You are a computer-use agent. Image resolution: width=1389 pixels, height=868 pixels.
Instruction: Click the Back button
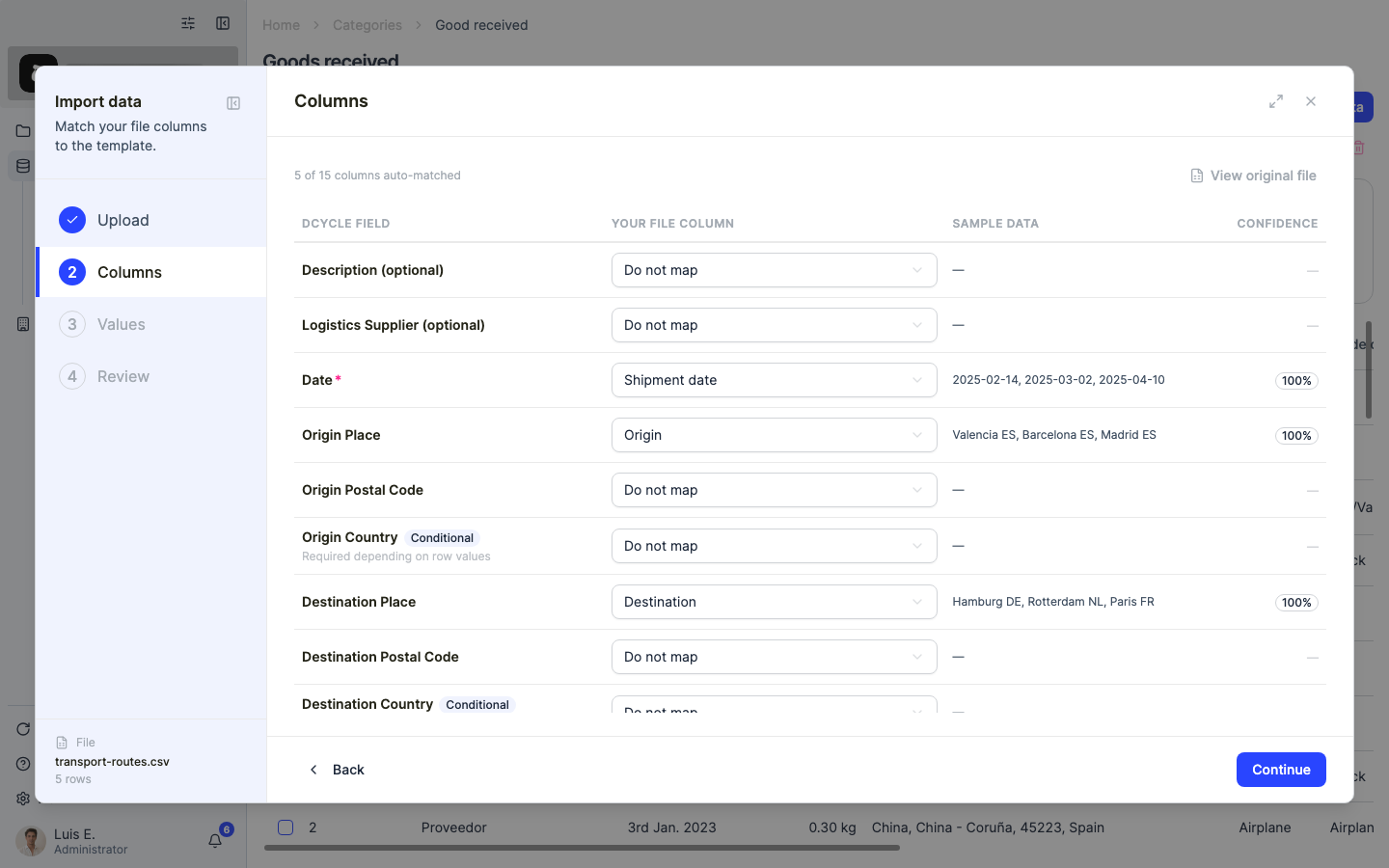coord(336,770)
